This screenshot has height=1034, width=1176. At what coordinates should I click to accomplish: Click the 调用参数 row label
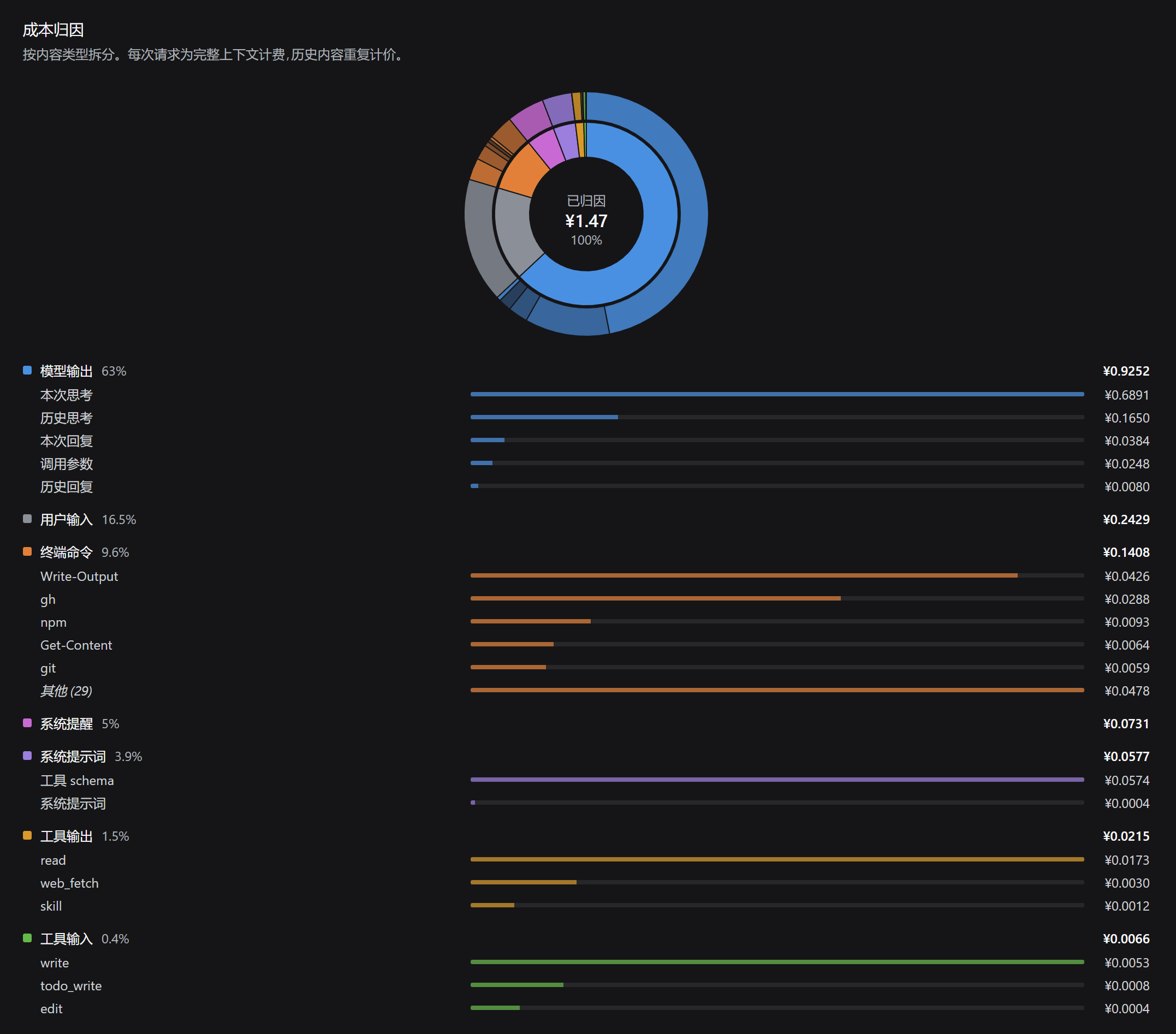[66, 465]
